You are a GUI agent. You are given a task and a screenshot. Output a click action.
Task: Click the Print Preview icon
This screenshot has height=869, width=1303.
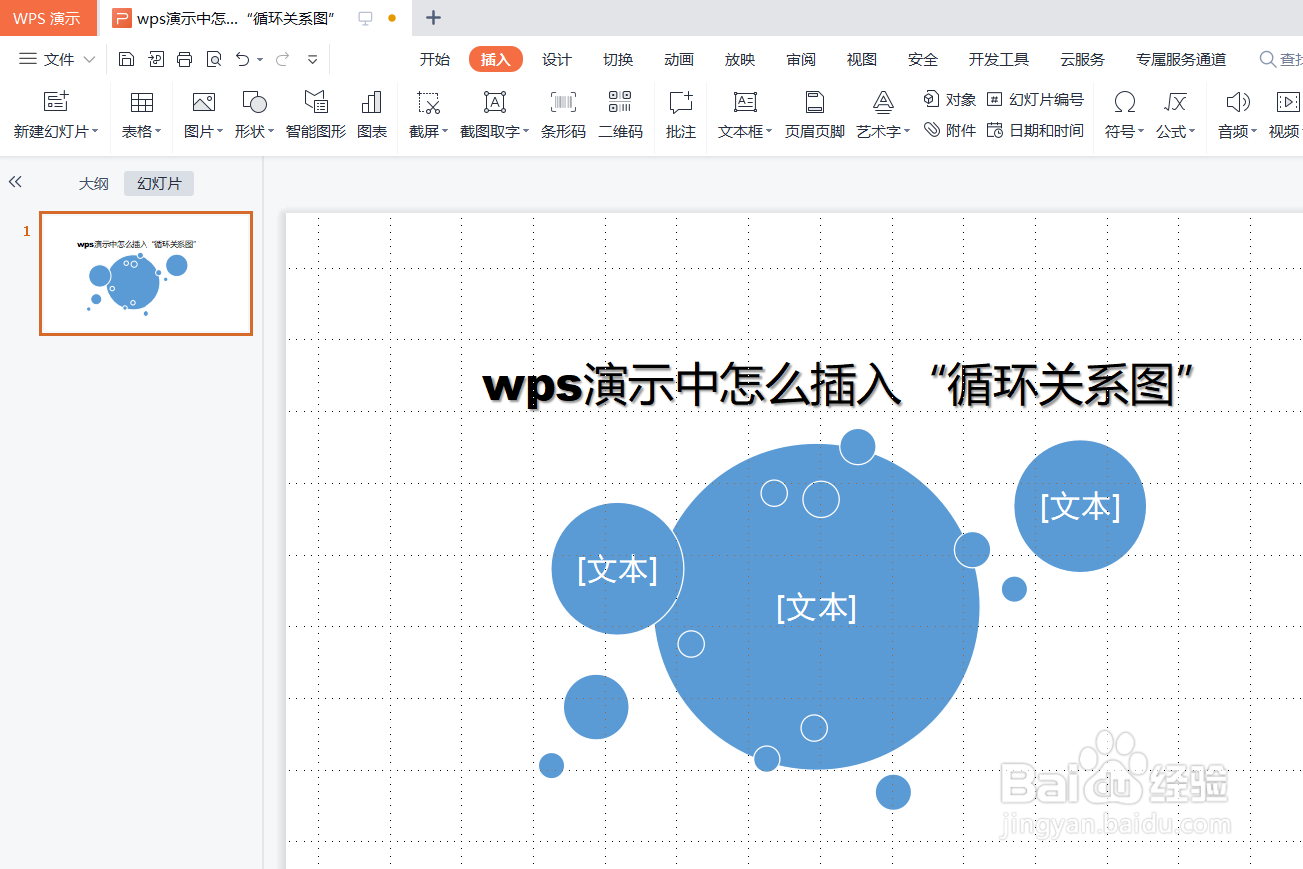(213, 59)
